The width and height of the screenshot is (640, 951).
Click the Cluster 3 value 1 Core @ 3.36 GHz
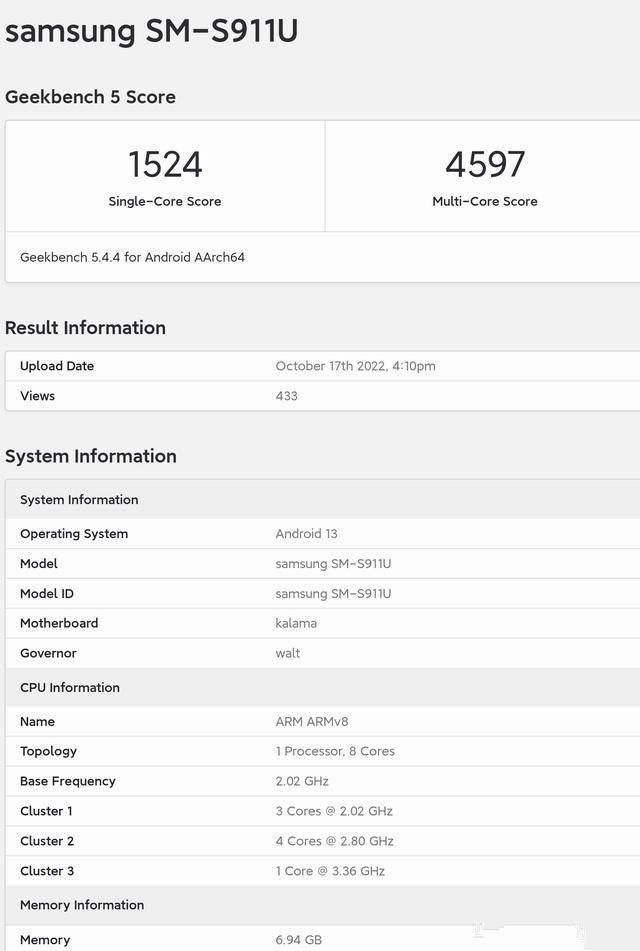330,871
